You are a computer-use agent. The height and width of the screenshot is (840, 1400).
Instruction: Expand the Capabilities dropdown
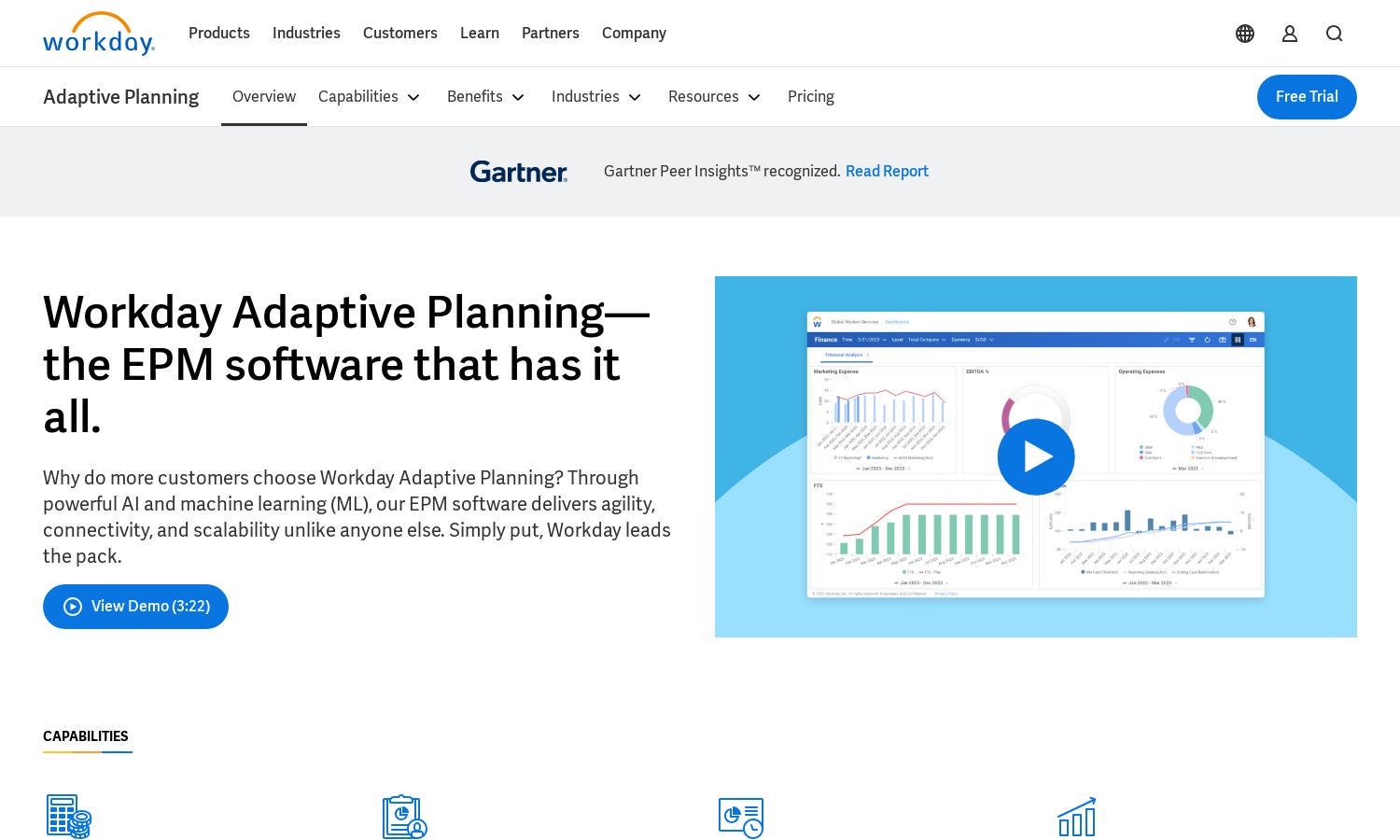pos(370,97)
